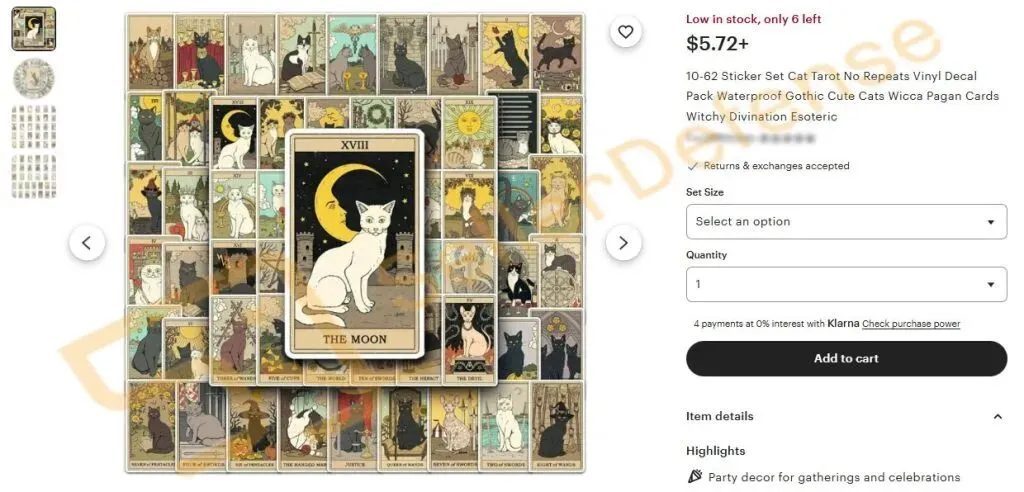Click the returns checkmark icon
Viewport: 1024px width, 492px height.
[x=693, y=166]
